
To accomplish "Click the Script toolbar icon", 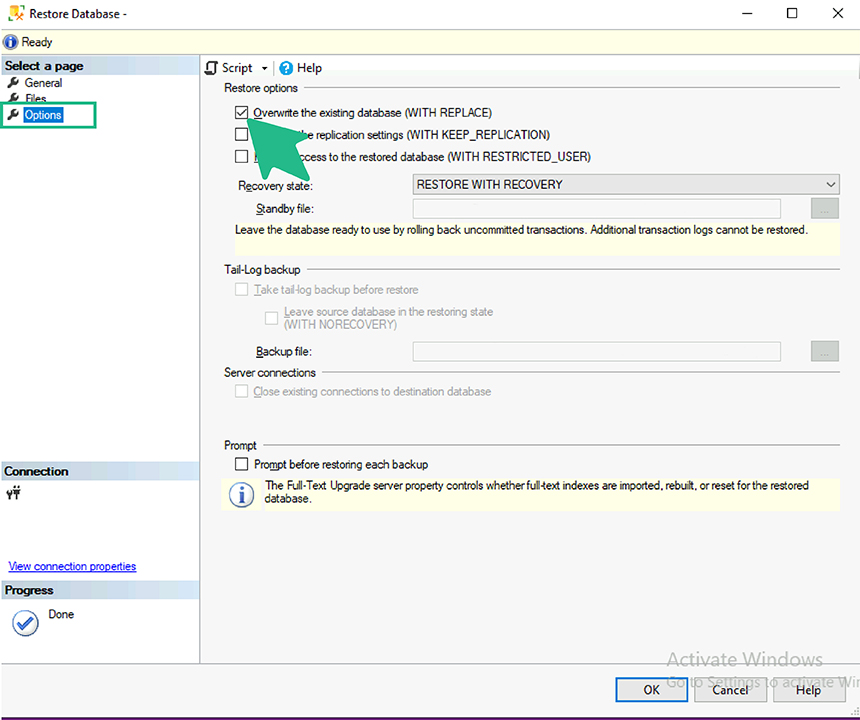I will [x=211, y=68].
